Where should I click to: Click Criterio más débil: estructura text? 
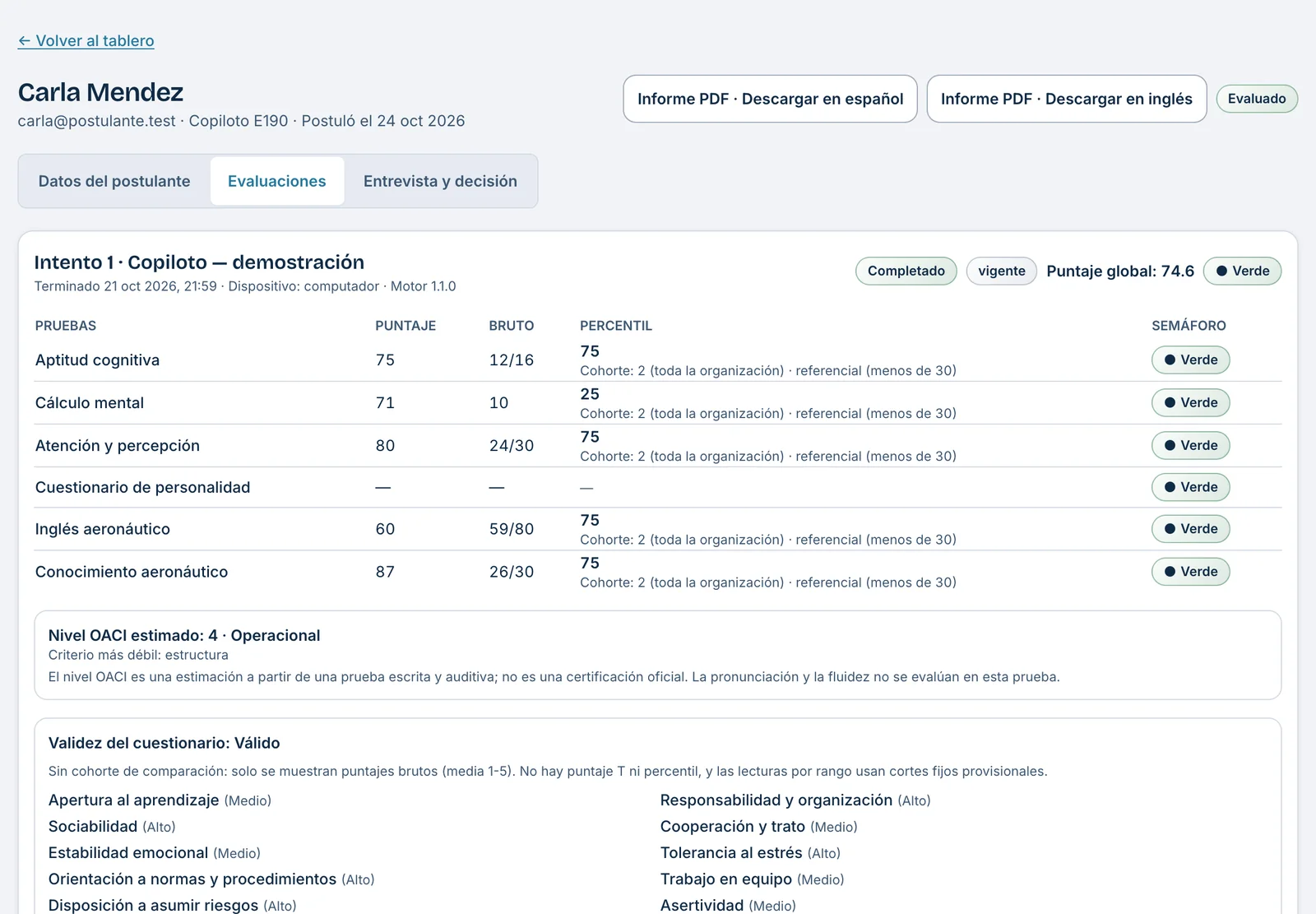click(x=138, y=655)
